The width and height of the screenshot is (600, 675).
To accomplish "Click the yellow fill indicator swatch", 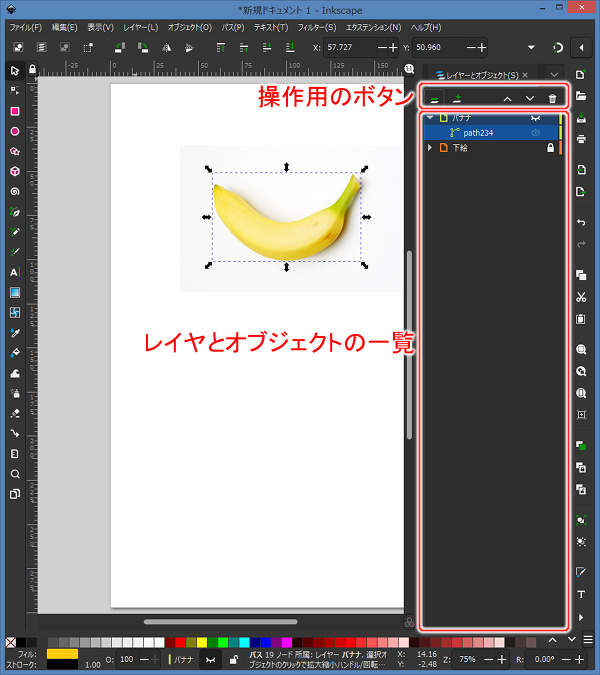I will click(62, 654).
